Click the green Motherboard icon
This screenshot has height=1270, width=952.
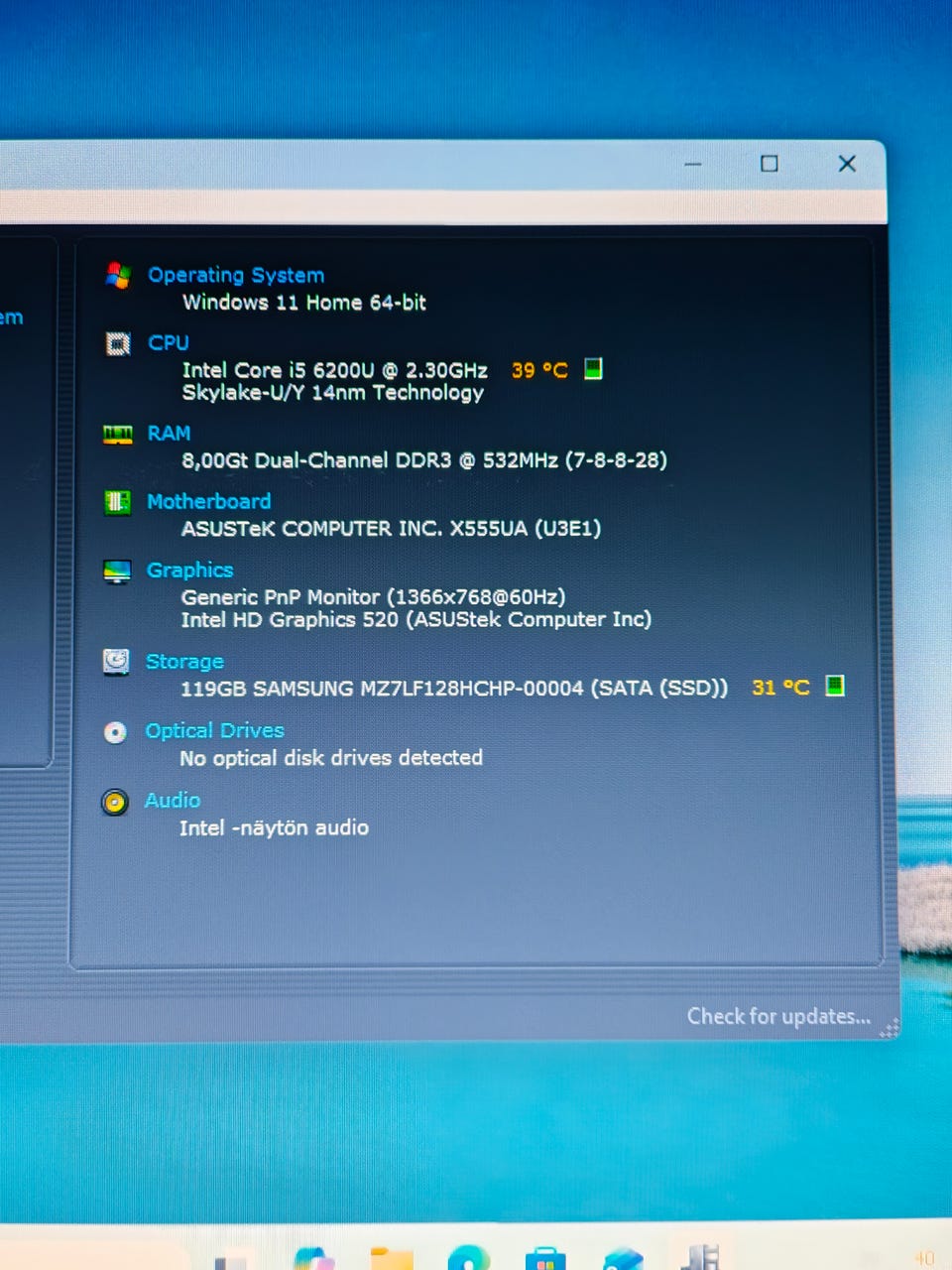(x=117, y=502)
